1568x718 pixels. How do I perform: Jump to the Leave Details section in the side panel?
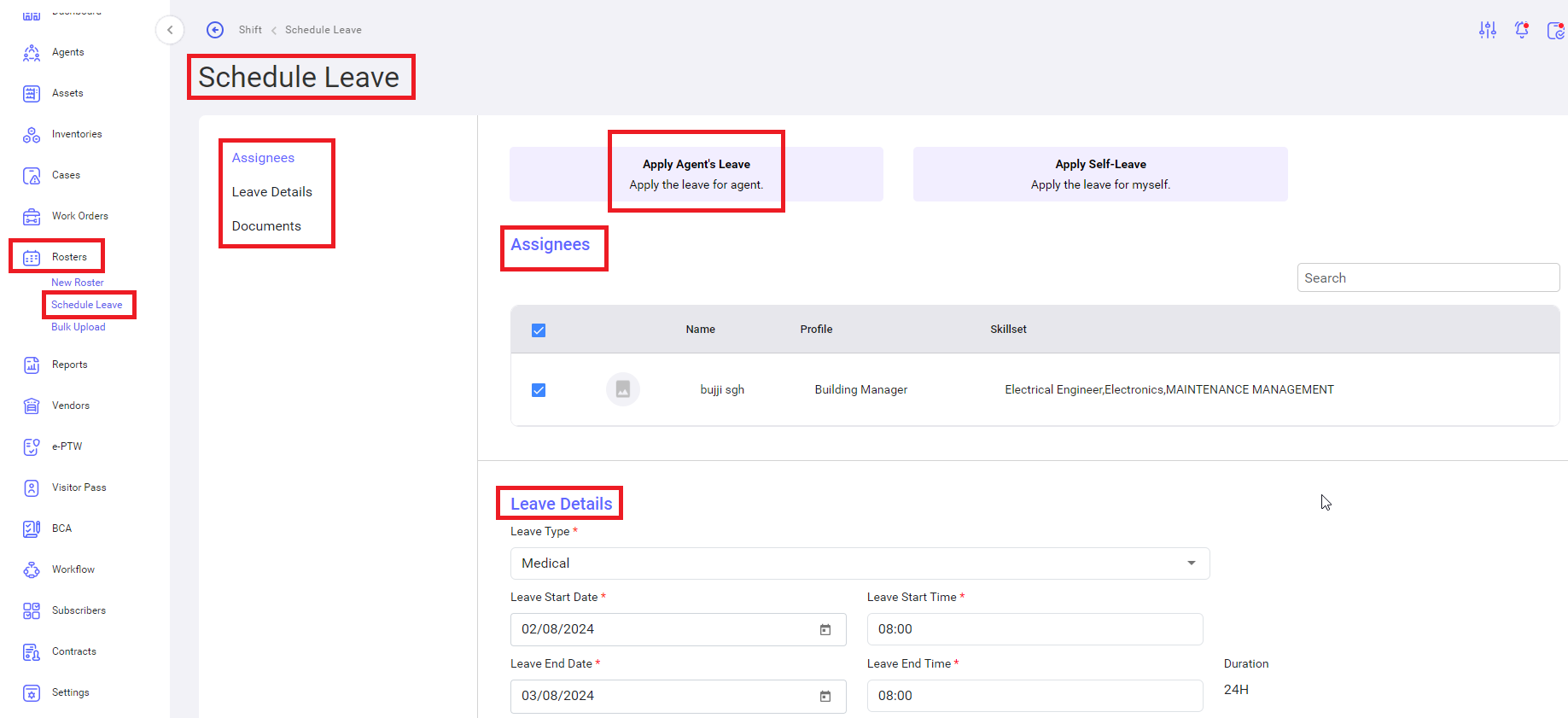(272, 192)
